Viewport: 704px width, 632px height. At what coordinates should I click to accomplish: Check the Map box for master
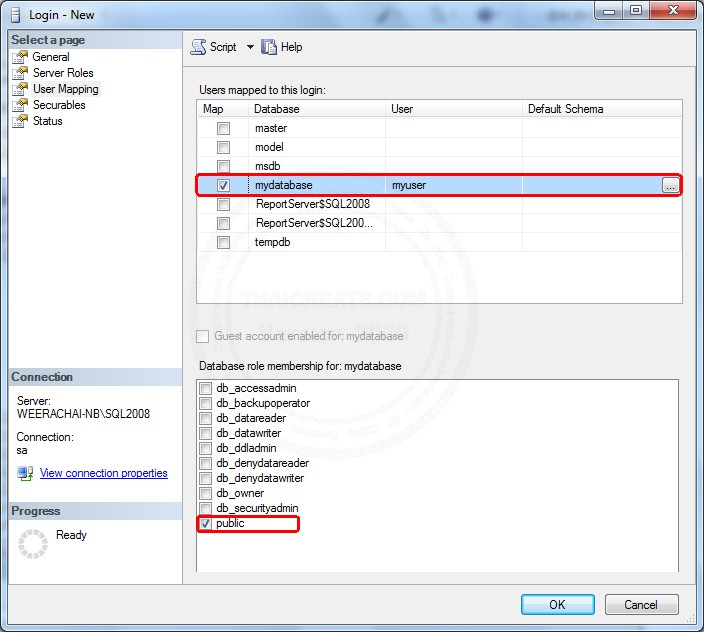223,128
